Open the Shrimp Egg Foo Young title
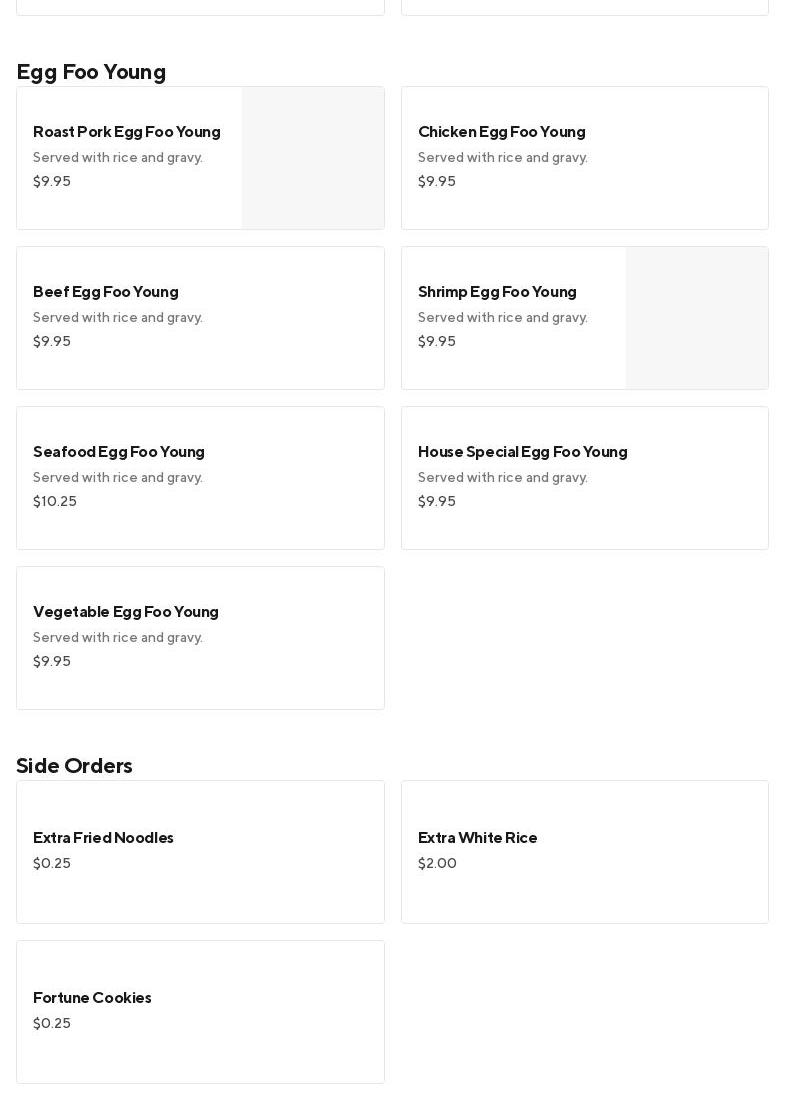 (497, 292)
